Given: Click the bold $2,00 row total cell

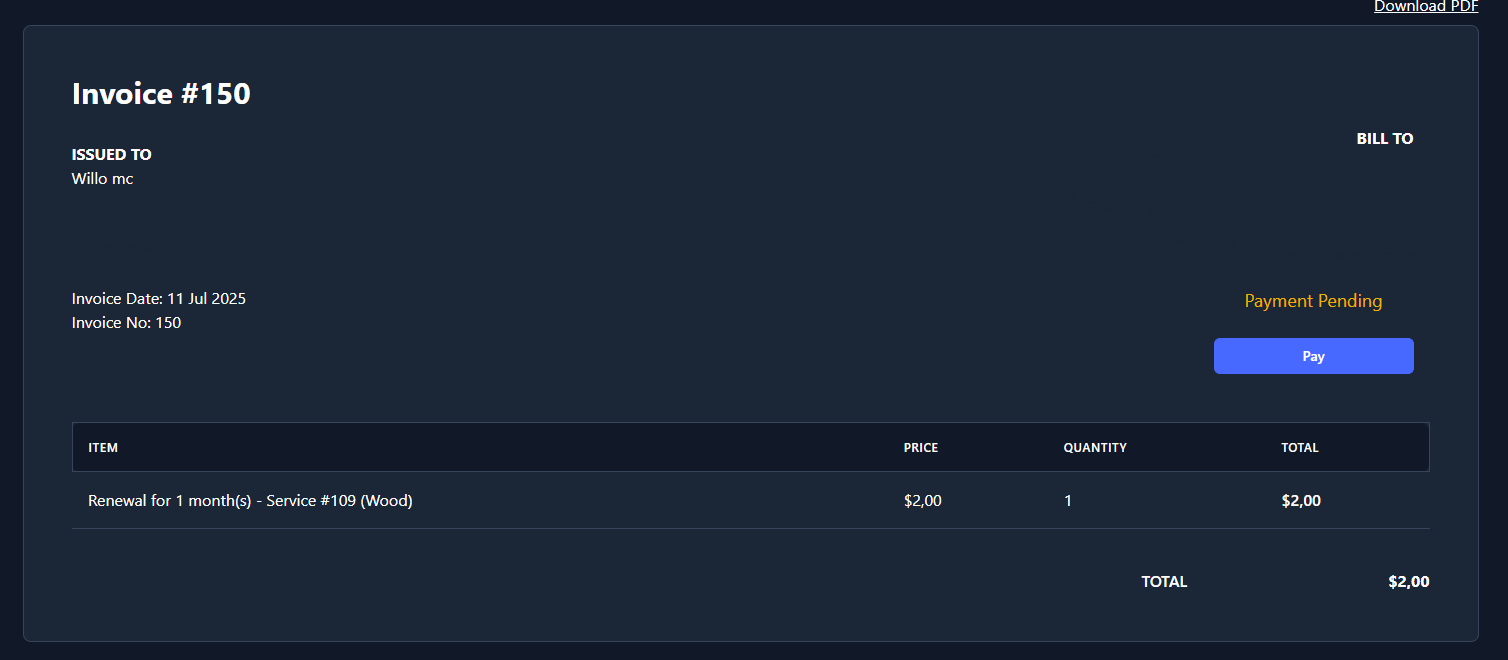Looking at the screenshot, I should (1301, 501).
